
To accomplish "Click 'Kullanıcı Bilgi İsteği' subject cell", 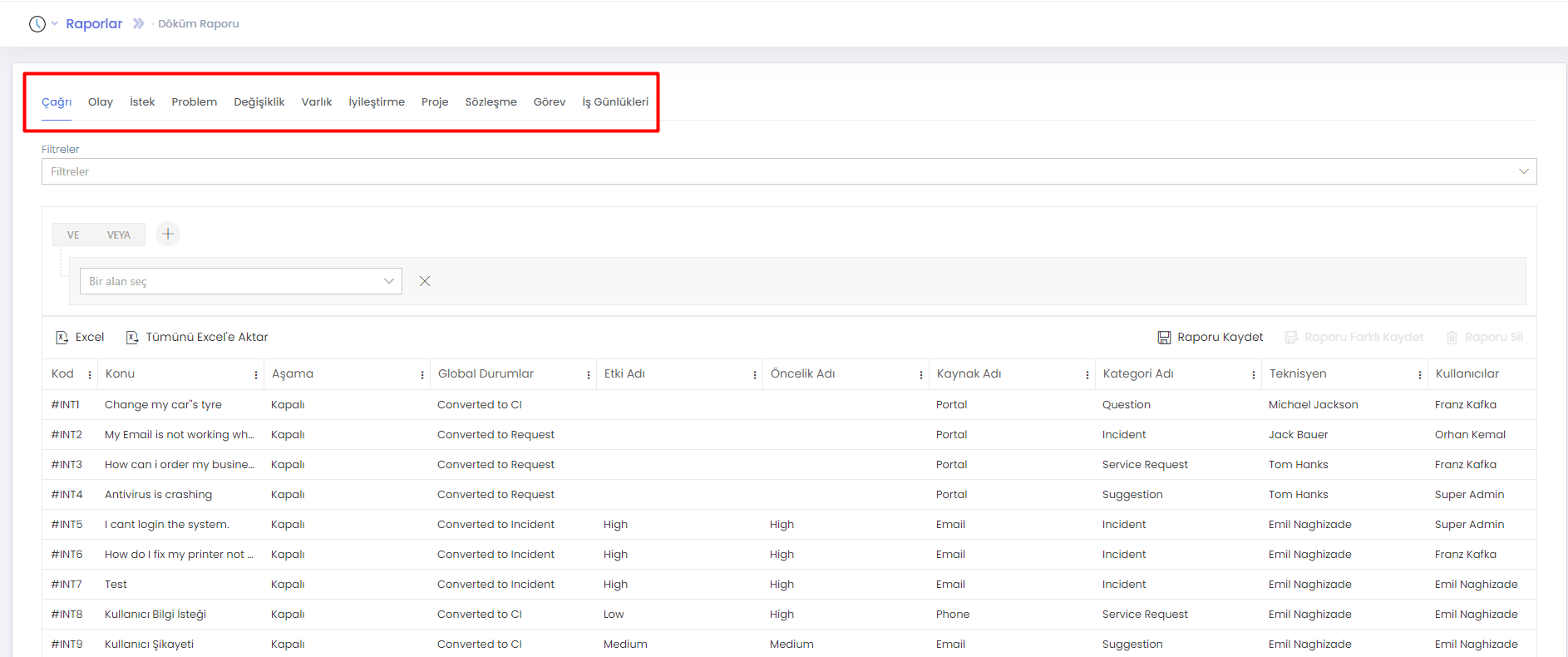I will 155,615.
